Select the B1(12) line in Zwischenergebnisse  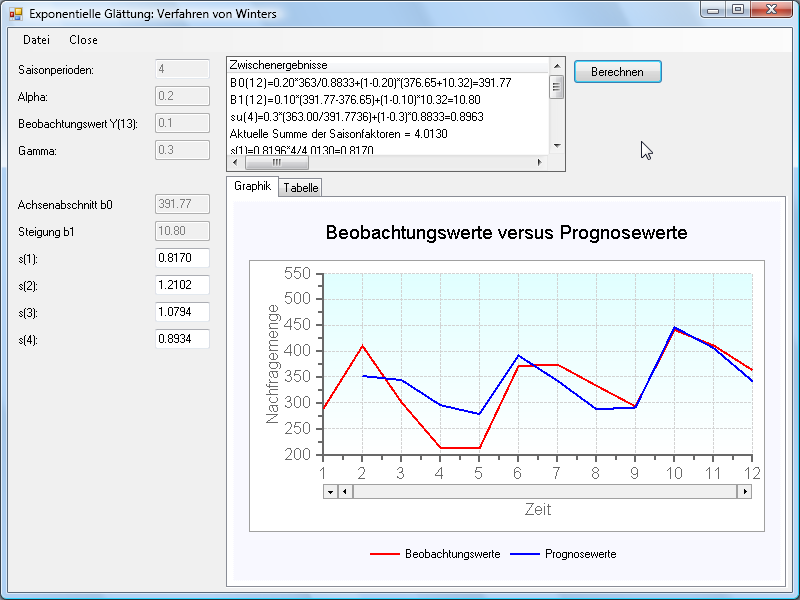click(x=355, y=100)
